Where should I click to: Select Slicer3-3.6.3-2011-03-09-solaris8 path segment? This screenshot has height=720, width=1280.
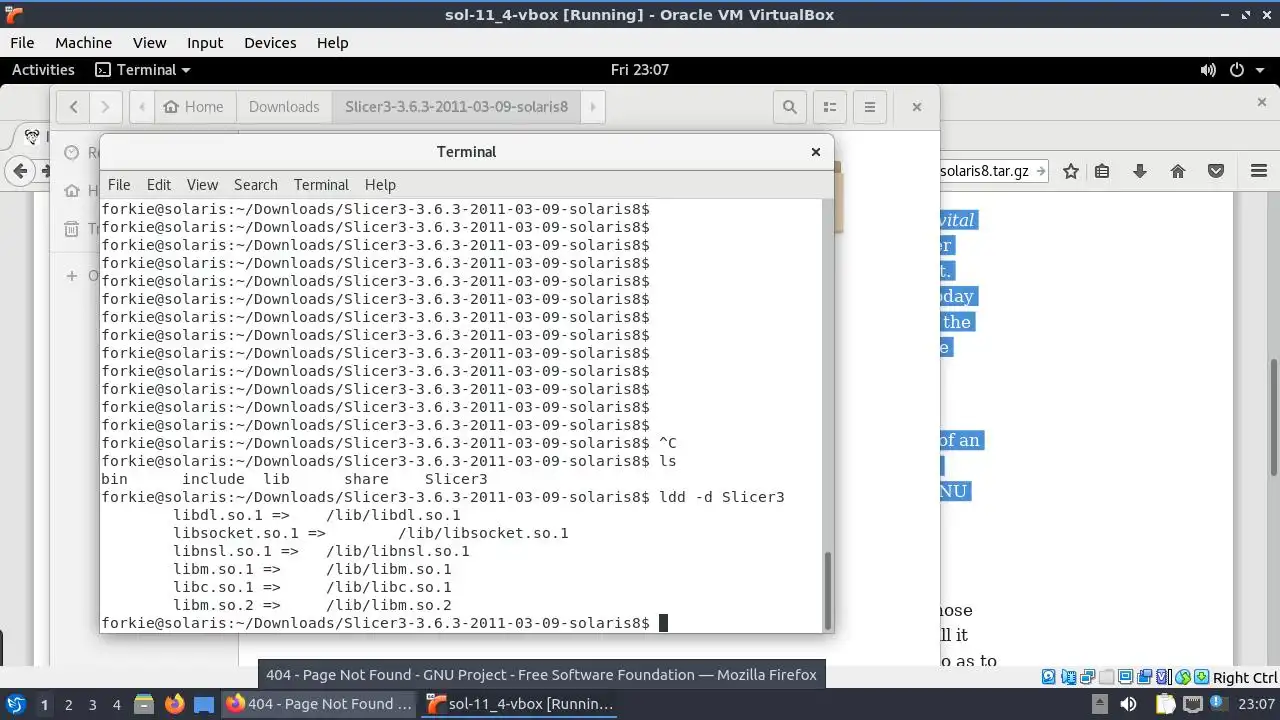tap(456, 107)
